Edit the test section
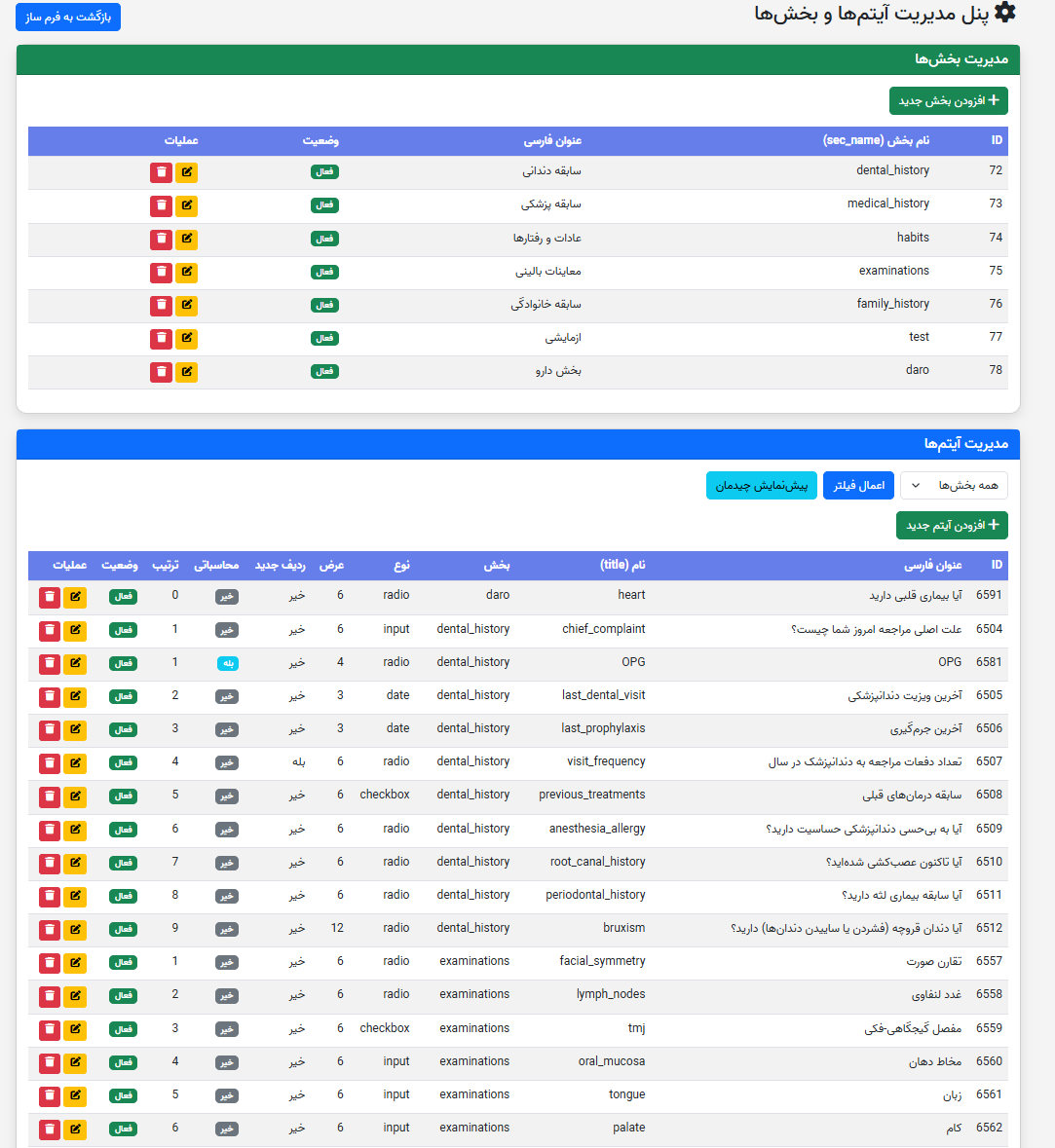Viewport: 1055px width, 1148px height. click(187, 338)
